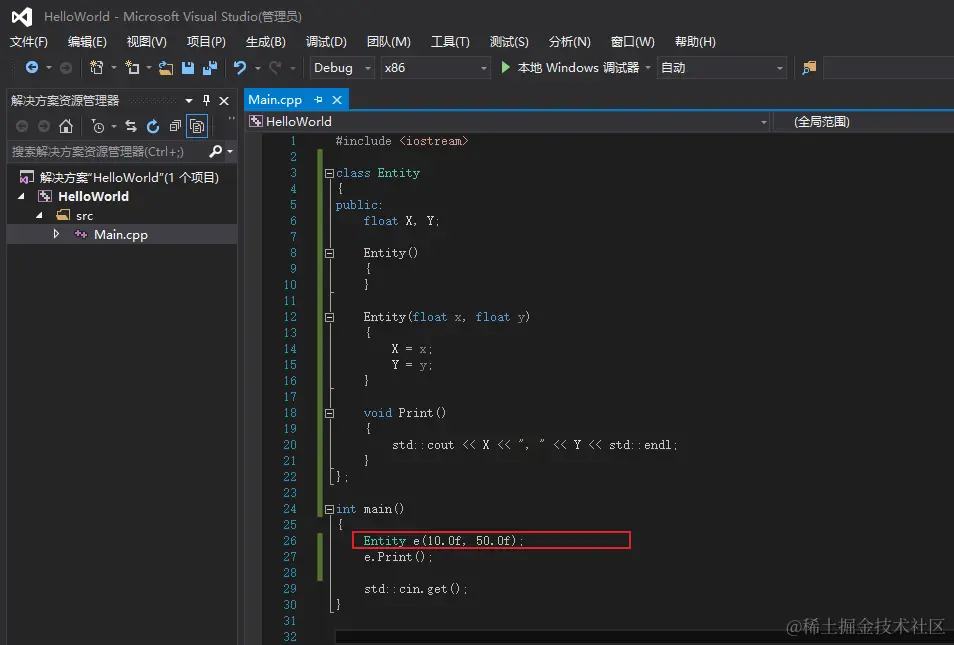Screen dimensions: 954x645
Task: Click the Add New Item icon
Action: 132,68
